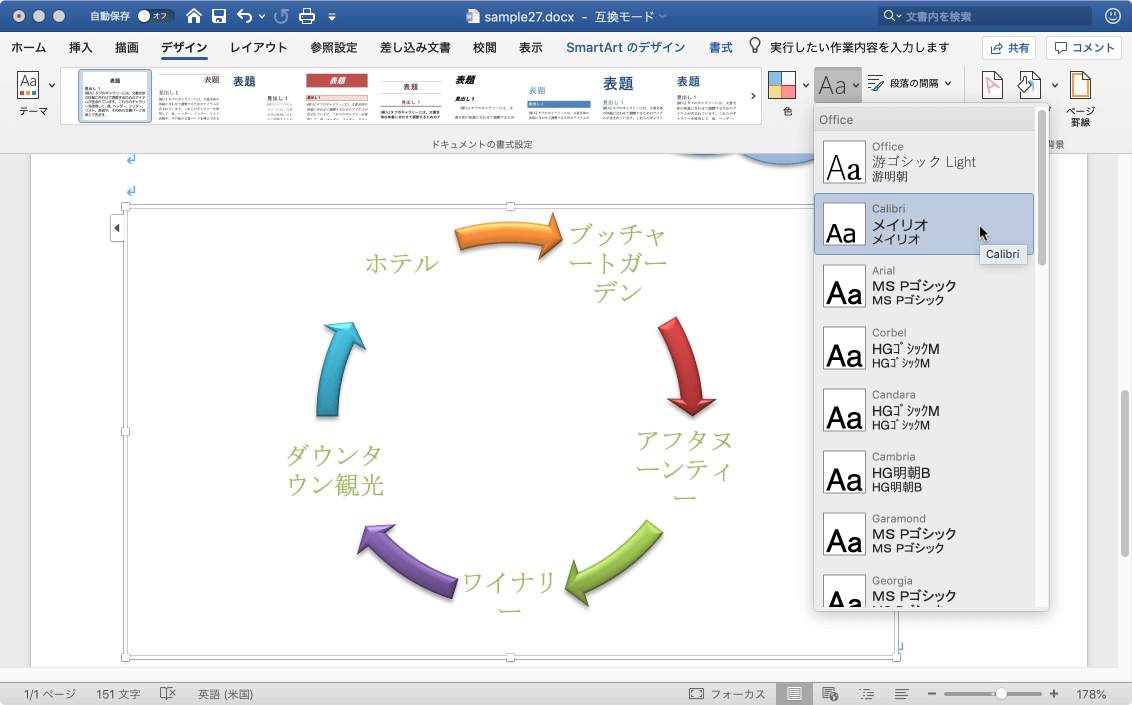Open the Quick Access toolbar customize arrow
Screen dimensions: 1132x705
(x=332, y=17)
